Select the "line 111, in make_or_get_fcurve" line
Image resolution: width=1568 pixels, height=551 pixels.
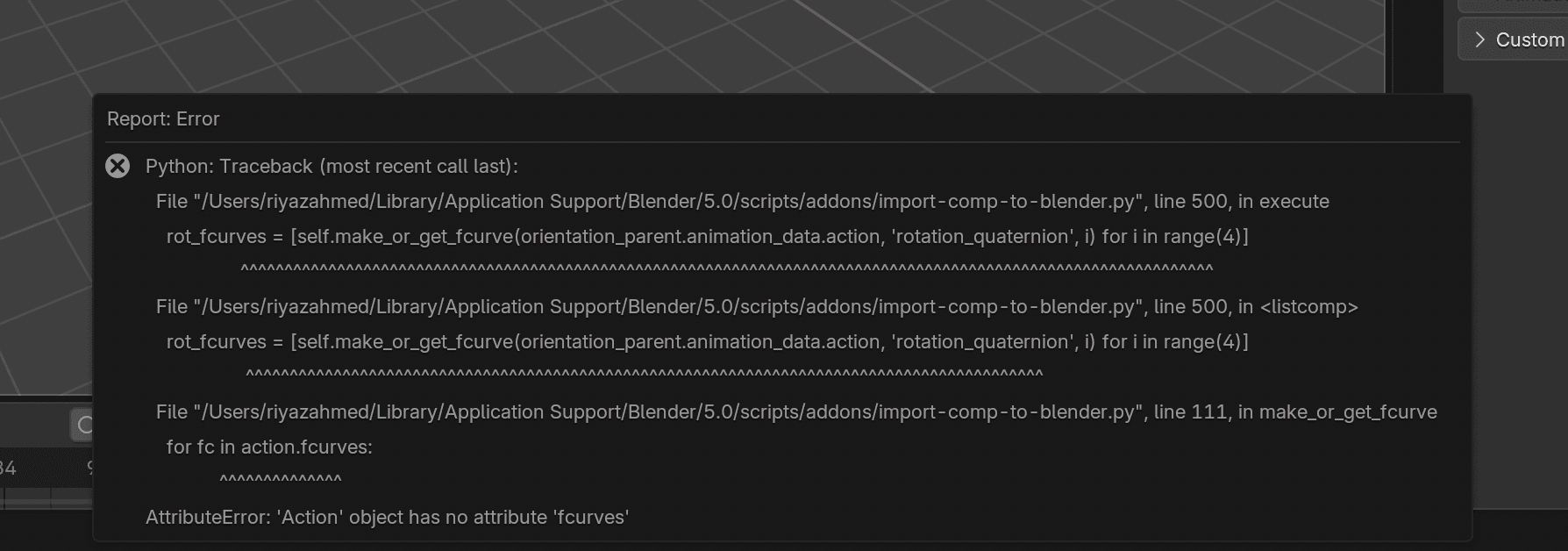(x=795, y=411)
